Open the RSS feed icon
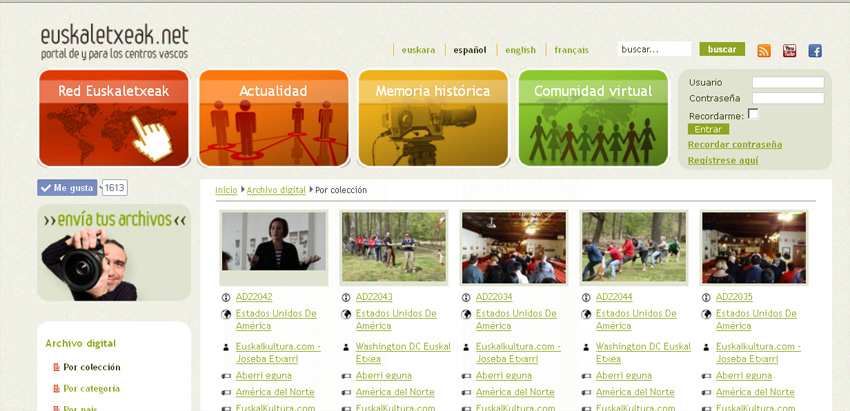 click(x=764, y=50)
